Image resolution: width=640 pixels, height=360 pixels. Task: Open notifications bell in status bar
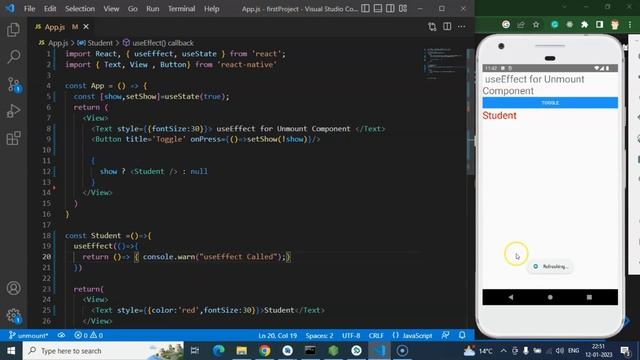pyautogui.click(x=462, y=336)
